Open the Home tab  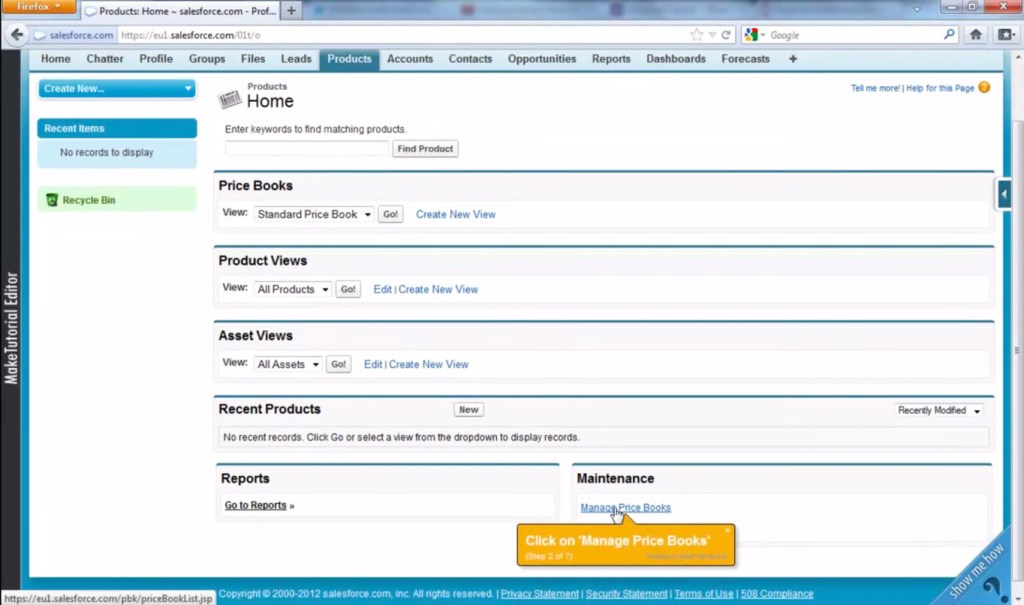pos(56,59)
